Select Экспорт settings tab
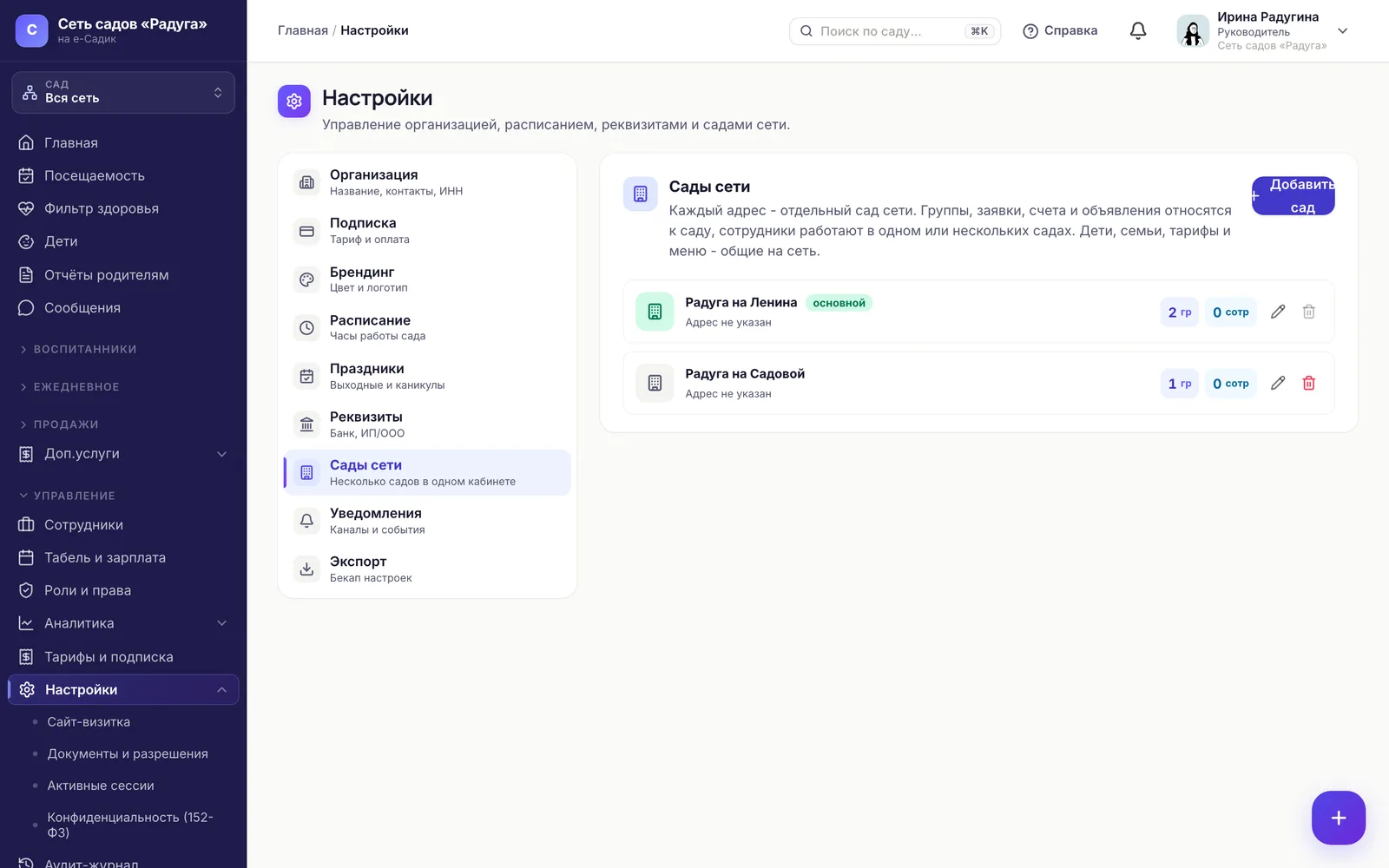The image size is (1389, 868). pos(427,569)
